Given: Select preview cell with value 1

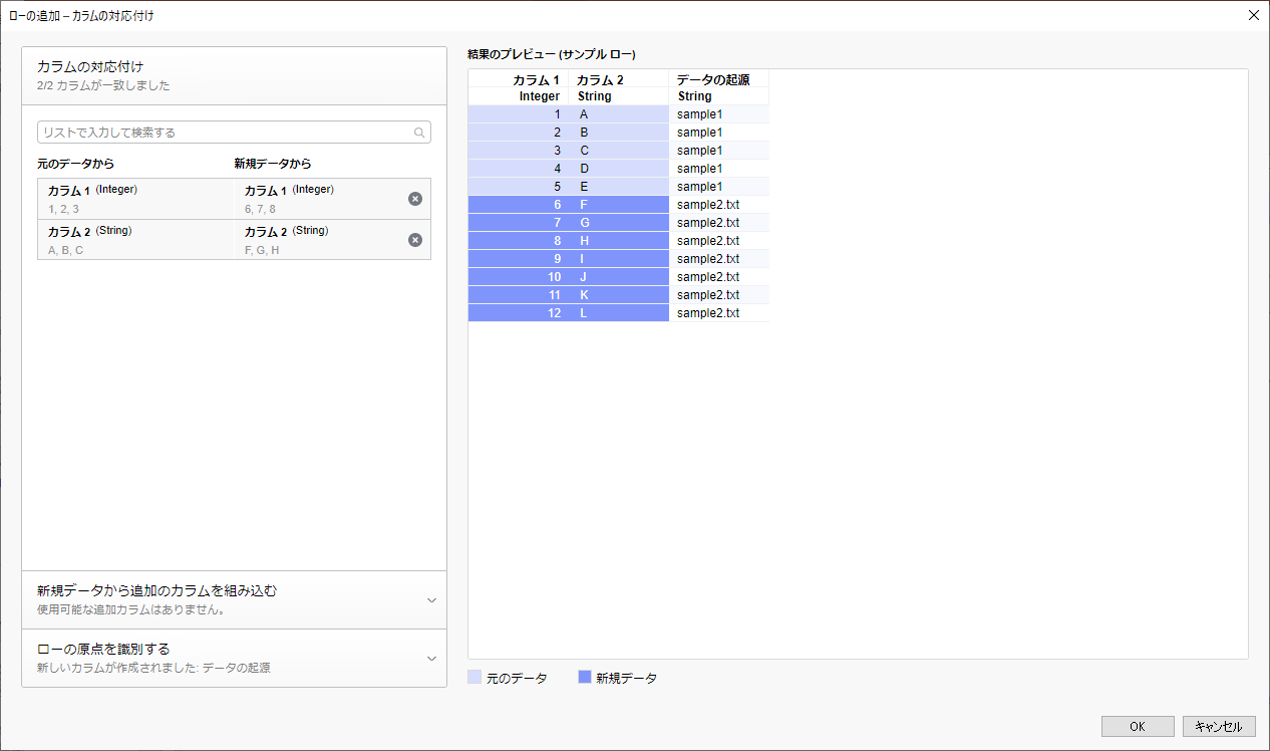Looking at the screenshot, I should [x=518, y=114].
